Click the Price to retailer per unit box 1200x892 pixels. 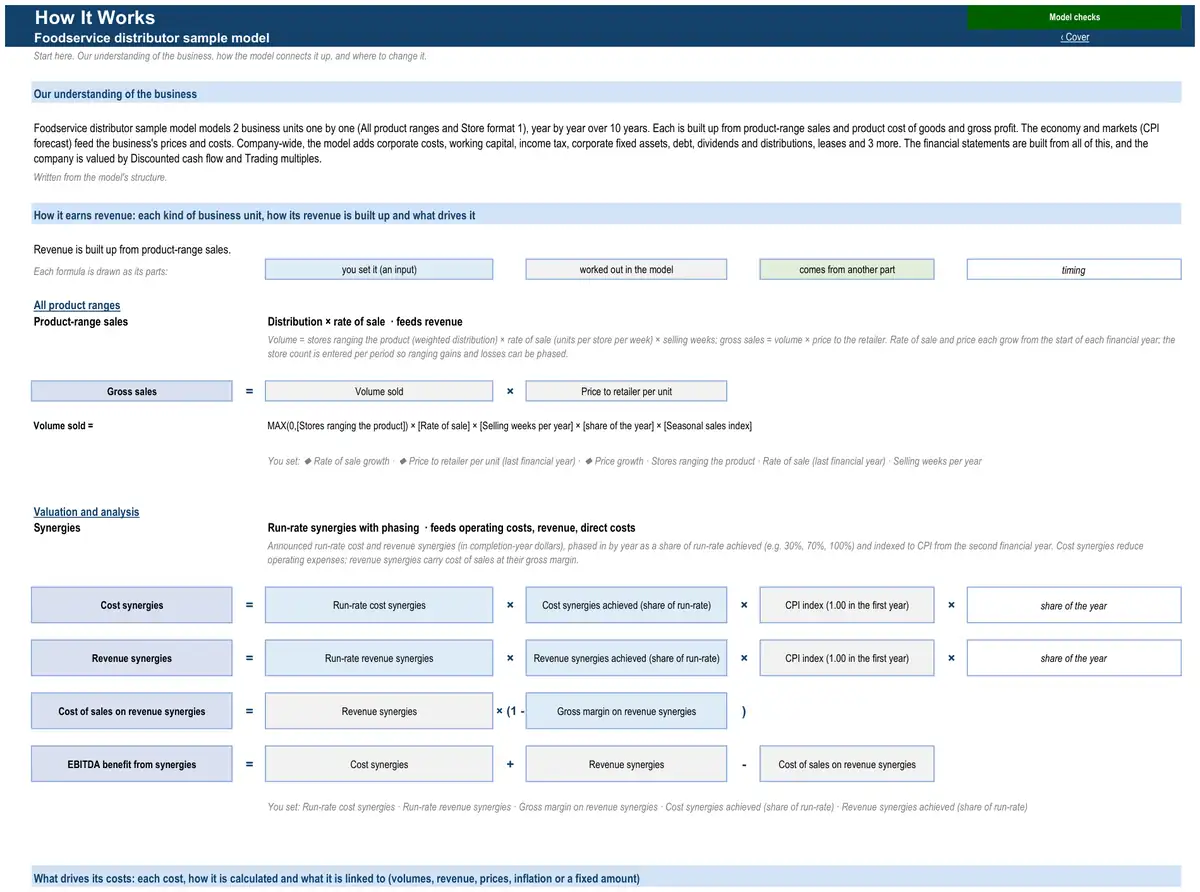[x=626, y=391]
